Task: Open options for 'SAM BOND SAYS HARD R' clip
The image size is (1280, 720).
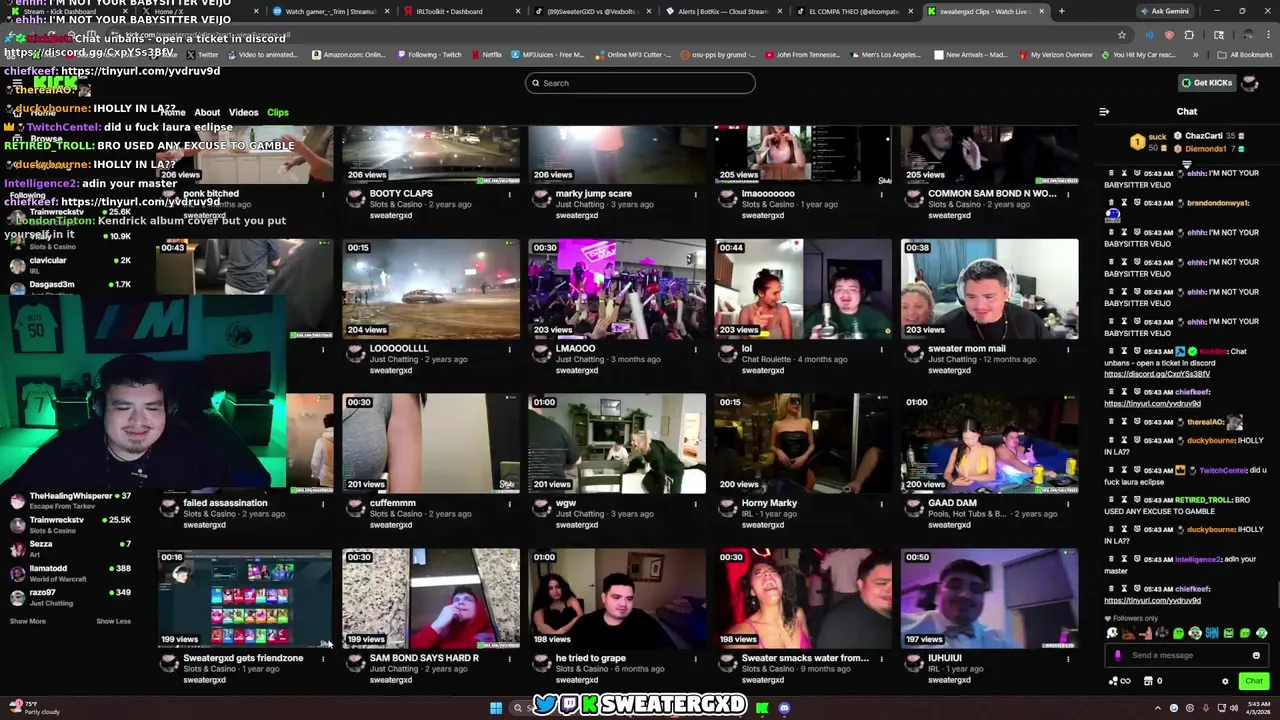Action: (509, 659)
